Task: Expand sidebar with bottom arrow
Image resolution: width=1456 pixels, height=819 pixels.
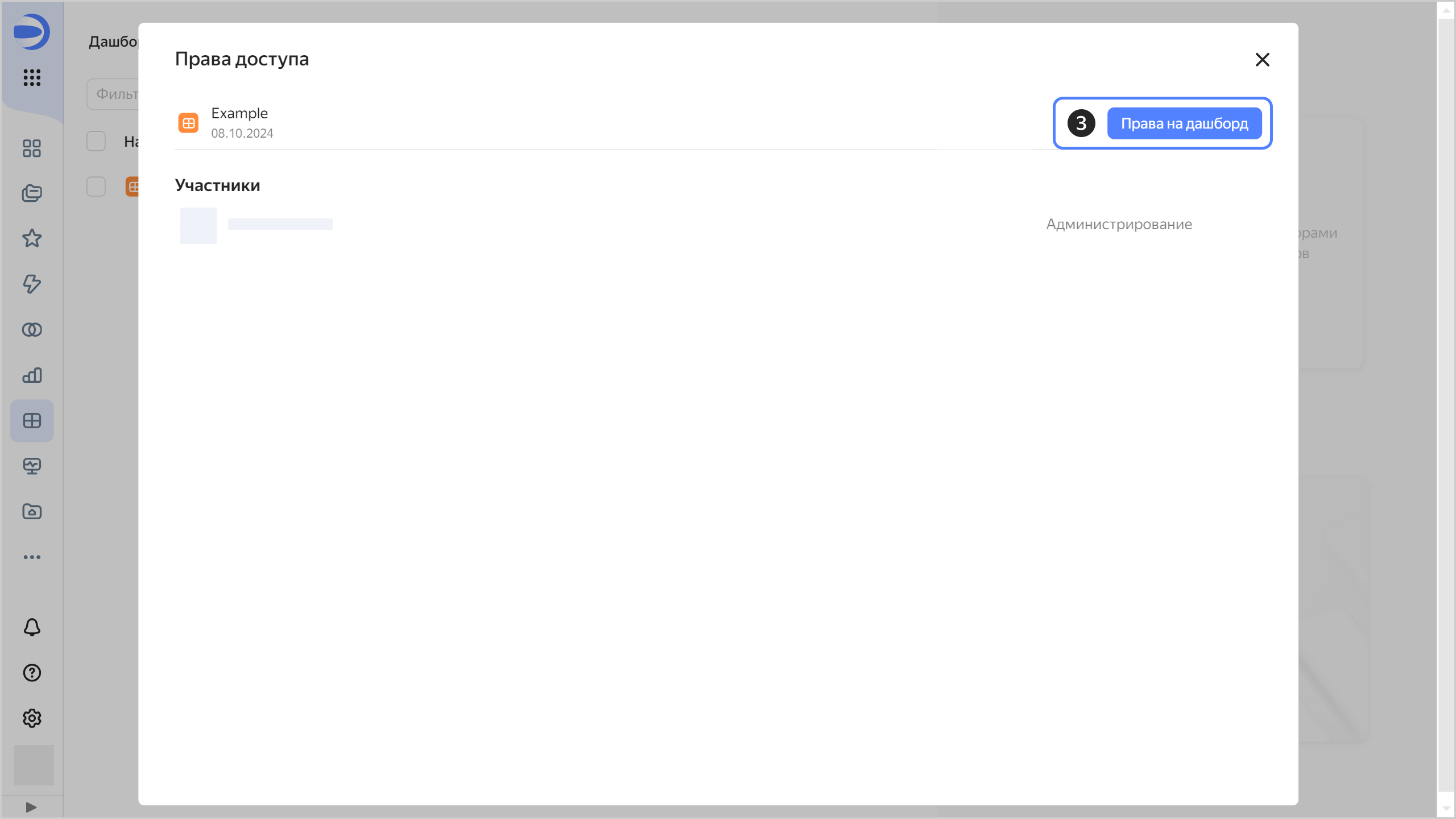Action: click(x=31, y=807)
